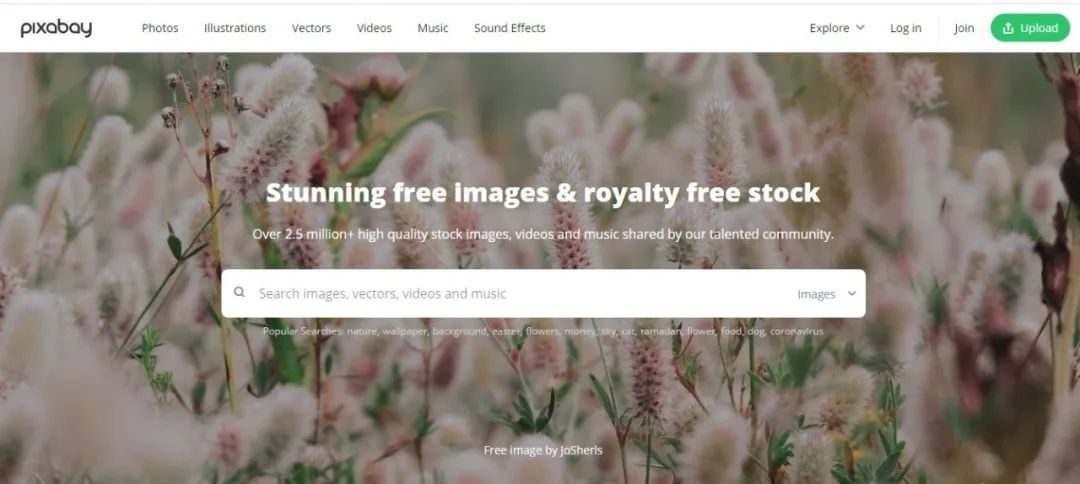Click the Pixabay logo
1080x484 pixels.
tap(56, 28)
